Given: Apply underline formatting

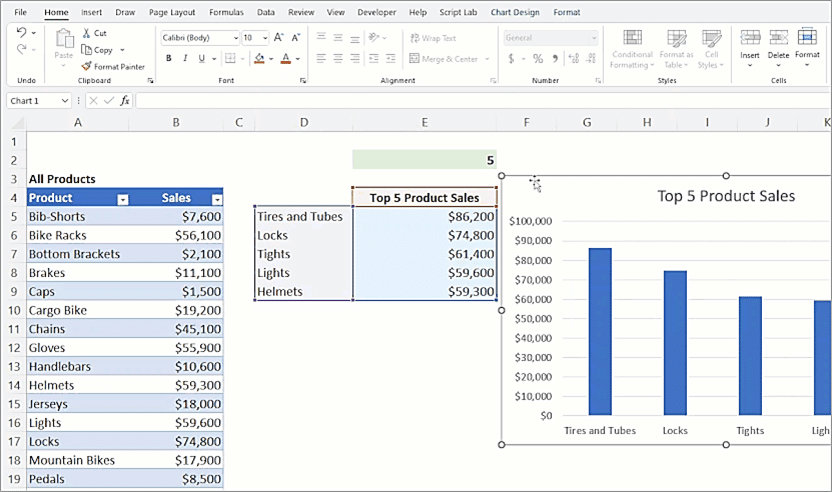Looking at the screenshot, I should [200, 58].
